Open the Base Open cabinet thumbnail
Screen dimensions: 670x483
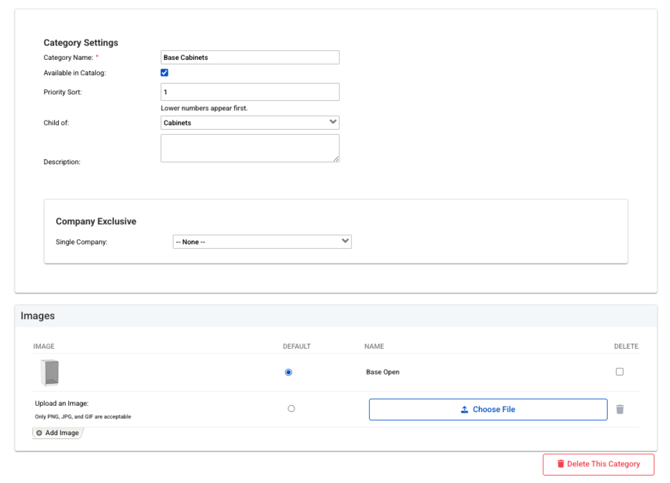tap(50, 372)
